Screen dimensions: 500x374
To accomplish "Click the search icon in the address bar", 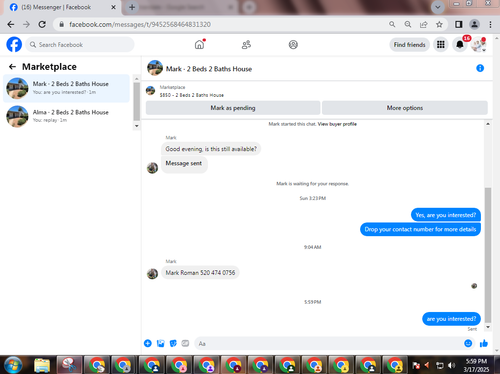I will pos(392,24).
